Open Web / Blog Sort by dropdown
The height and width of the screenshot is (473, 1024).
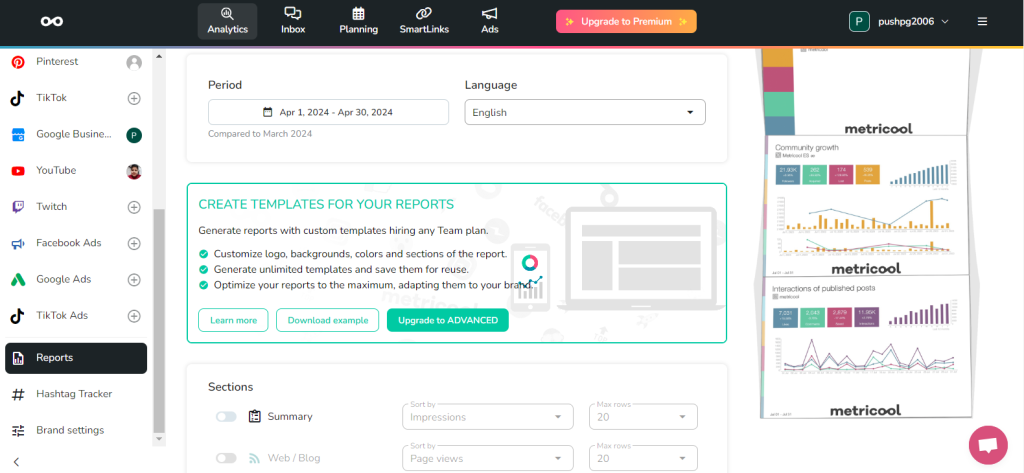(x=488, y=459)
